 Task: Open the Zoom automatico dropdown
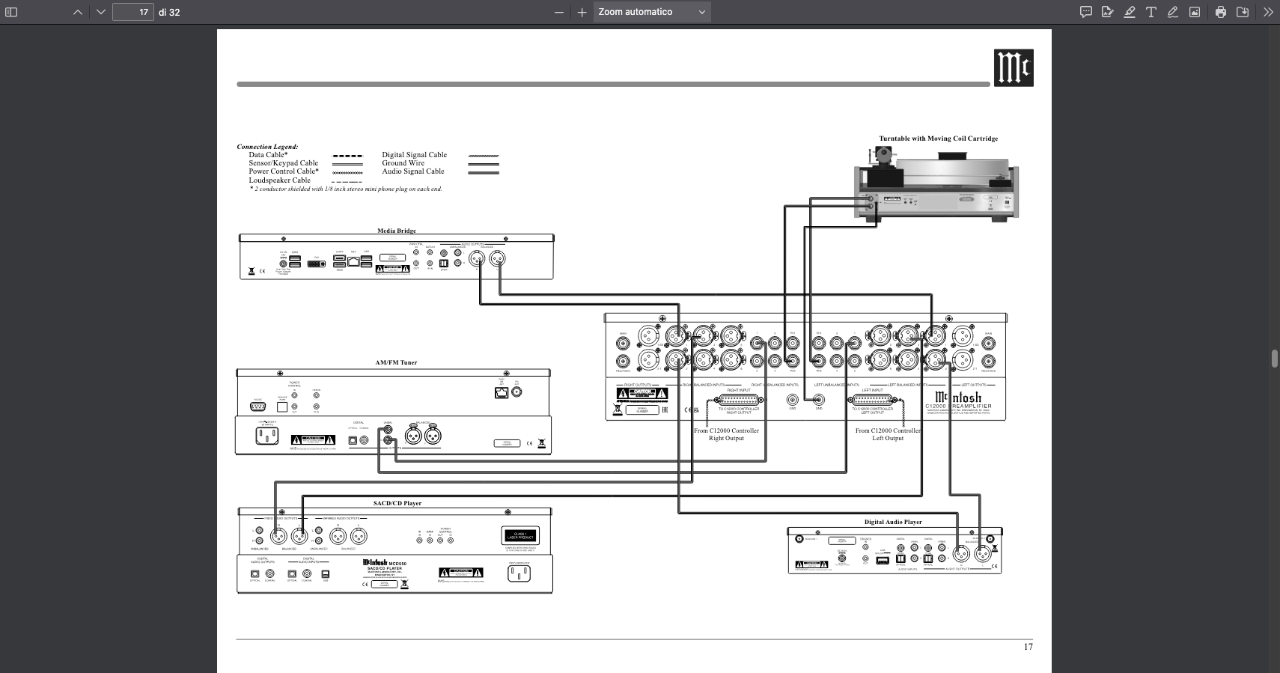pyautogui.click(x=652, y=12)
